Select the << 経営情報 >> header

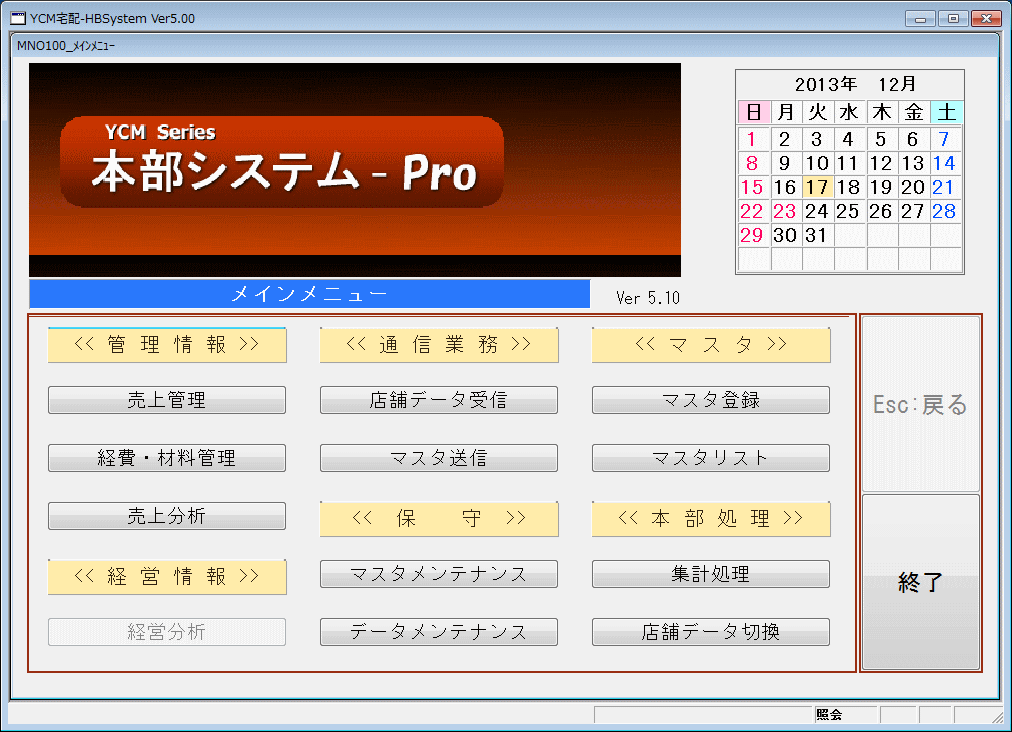pyautogui.click(x=167, y=577)
